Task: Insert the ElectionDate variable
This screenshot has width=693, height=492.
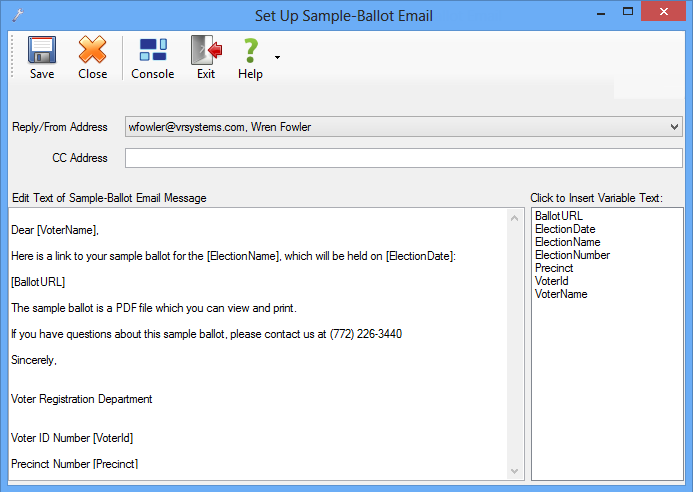Action: pyautogui.click(x=565, y=229)
